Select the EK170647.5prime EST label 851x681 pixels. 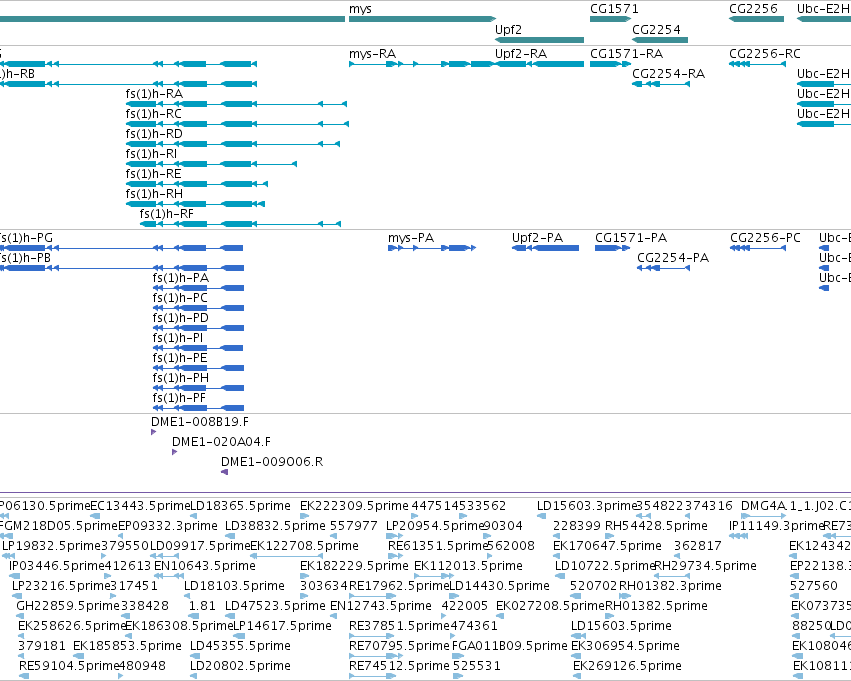[607, 546]
